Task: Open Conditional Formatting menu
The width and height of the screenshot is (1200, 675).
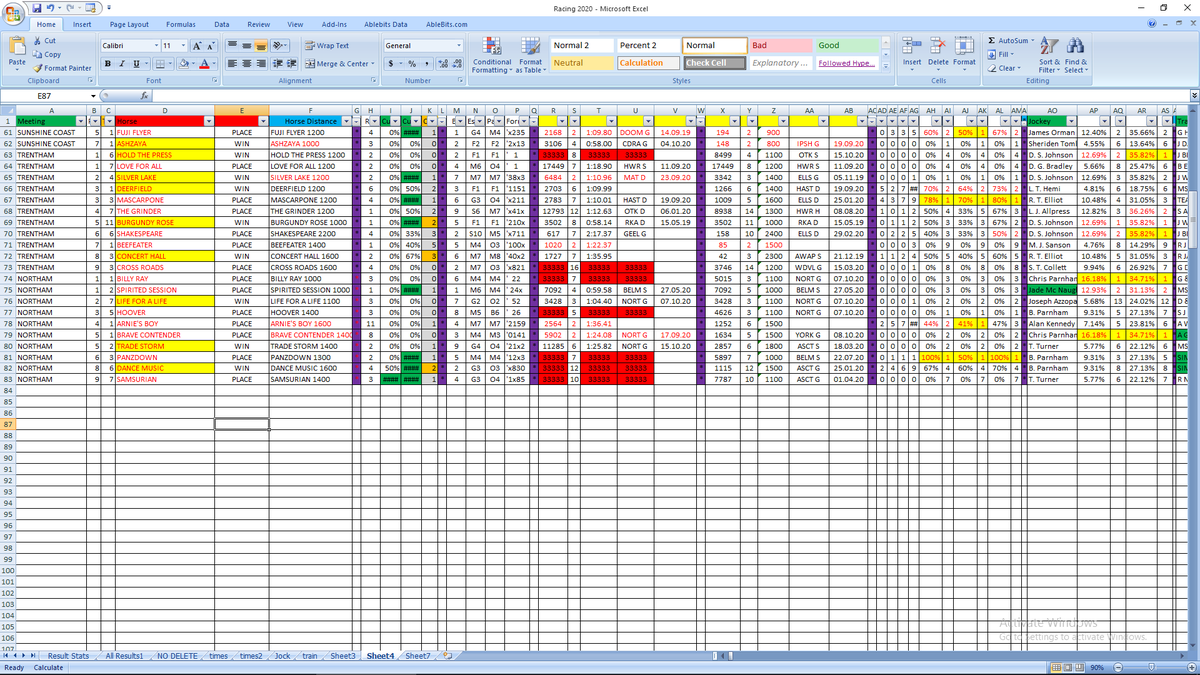Action: pyautogui.click(x=491, y=56)
